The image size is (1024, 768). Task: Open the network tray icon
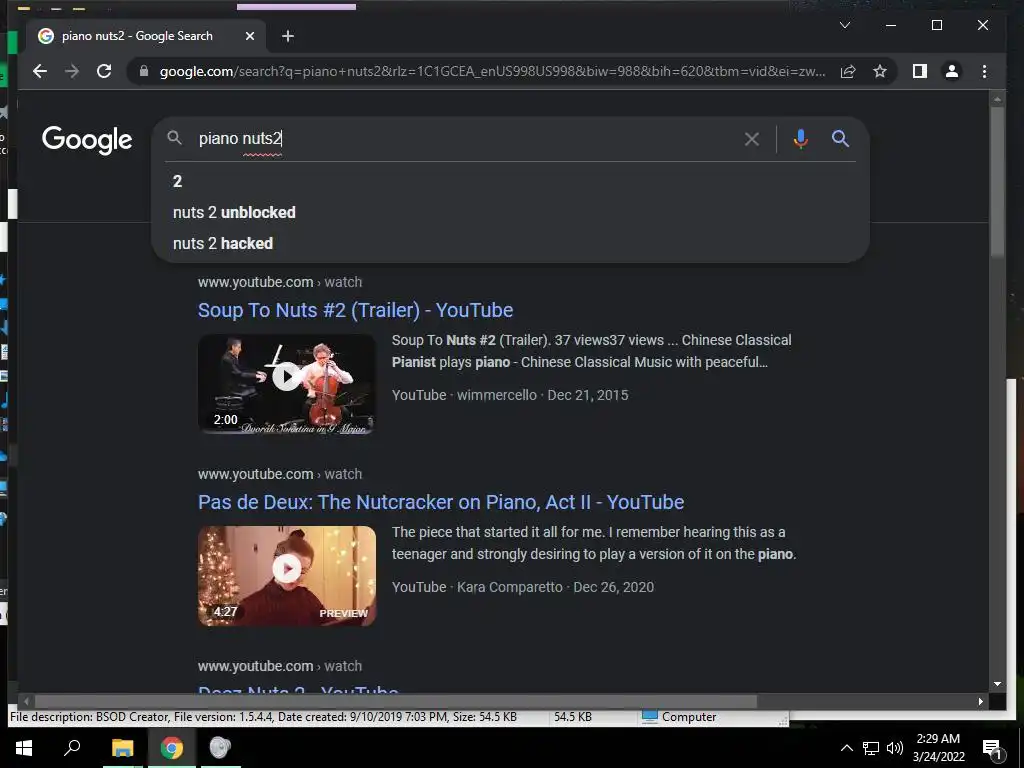point(871,748)
